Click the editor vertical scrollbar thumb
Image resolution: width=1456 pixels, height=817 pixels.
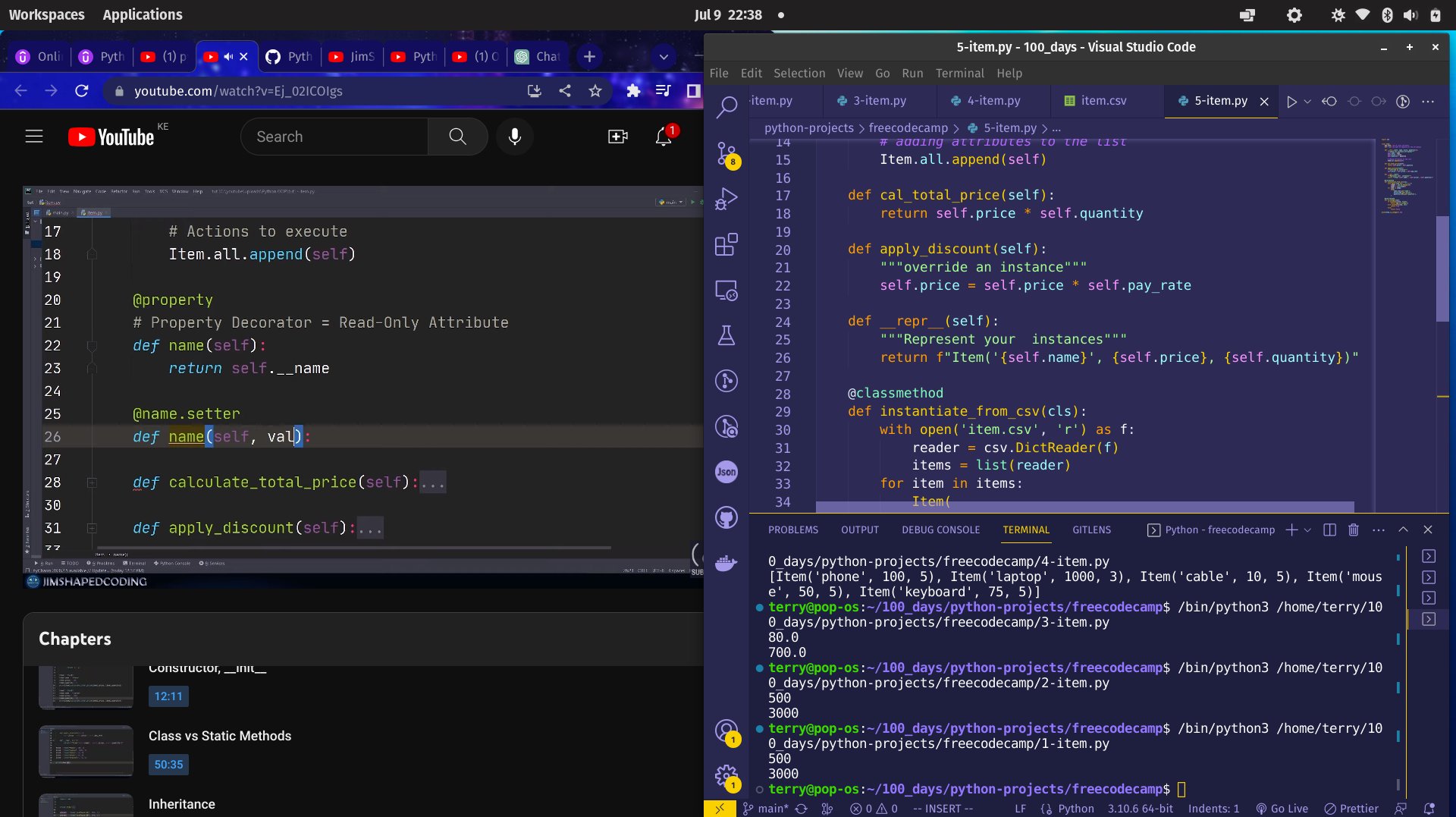coord(1442,269)
